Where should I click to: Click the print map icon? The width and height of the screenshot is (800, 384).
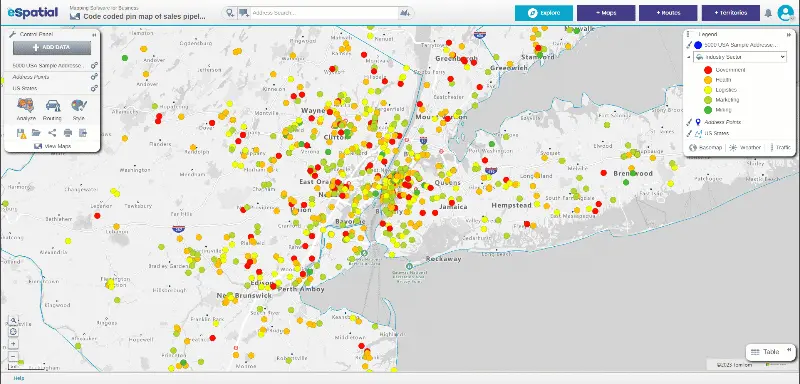[x=67, y=133]
